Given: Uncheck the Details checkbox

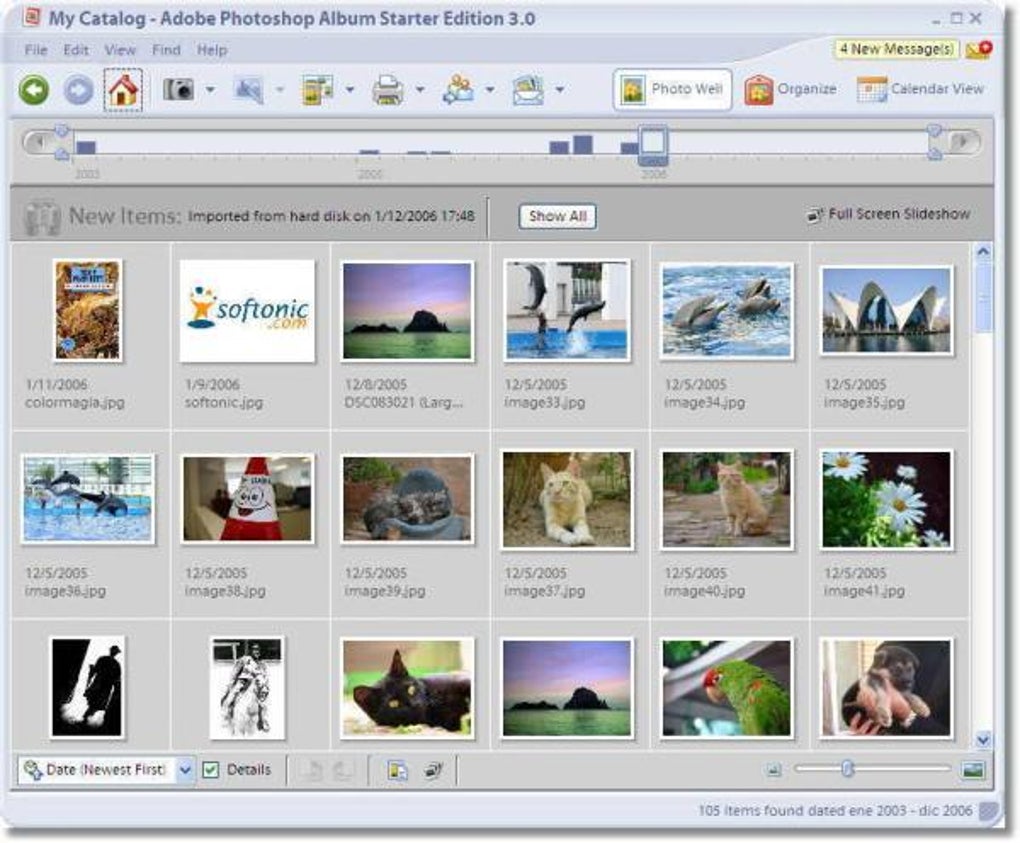Looking at the screenshot, I should pos(211,769).
